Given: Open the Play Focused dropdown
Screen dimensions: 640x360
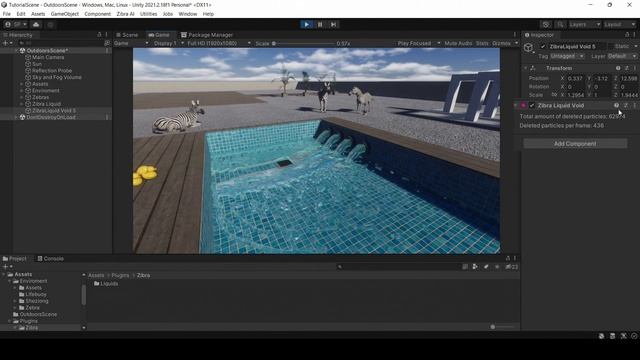Looking at the screenshot, I should pyautogui.click(x=418, y=43).
